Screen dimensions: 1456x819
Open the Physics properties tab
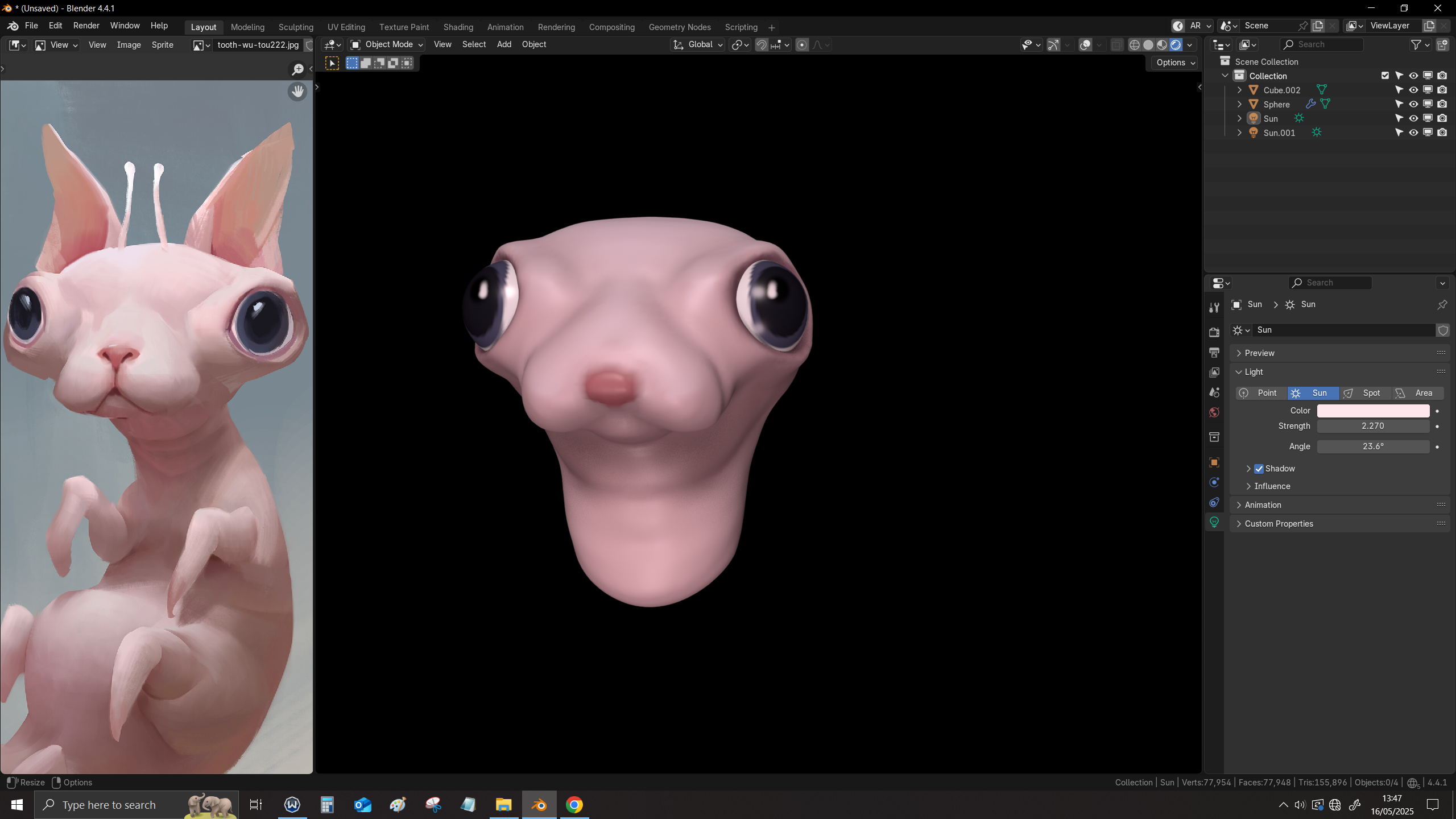pos(1214,482)
